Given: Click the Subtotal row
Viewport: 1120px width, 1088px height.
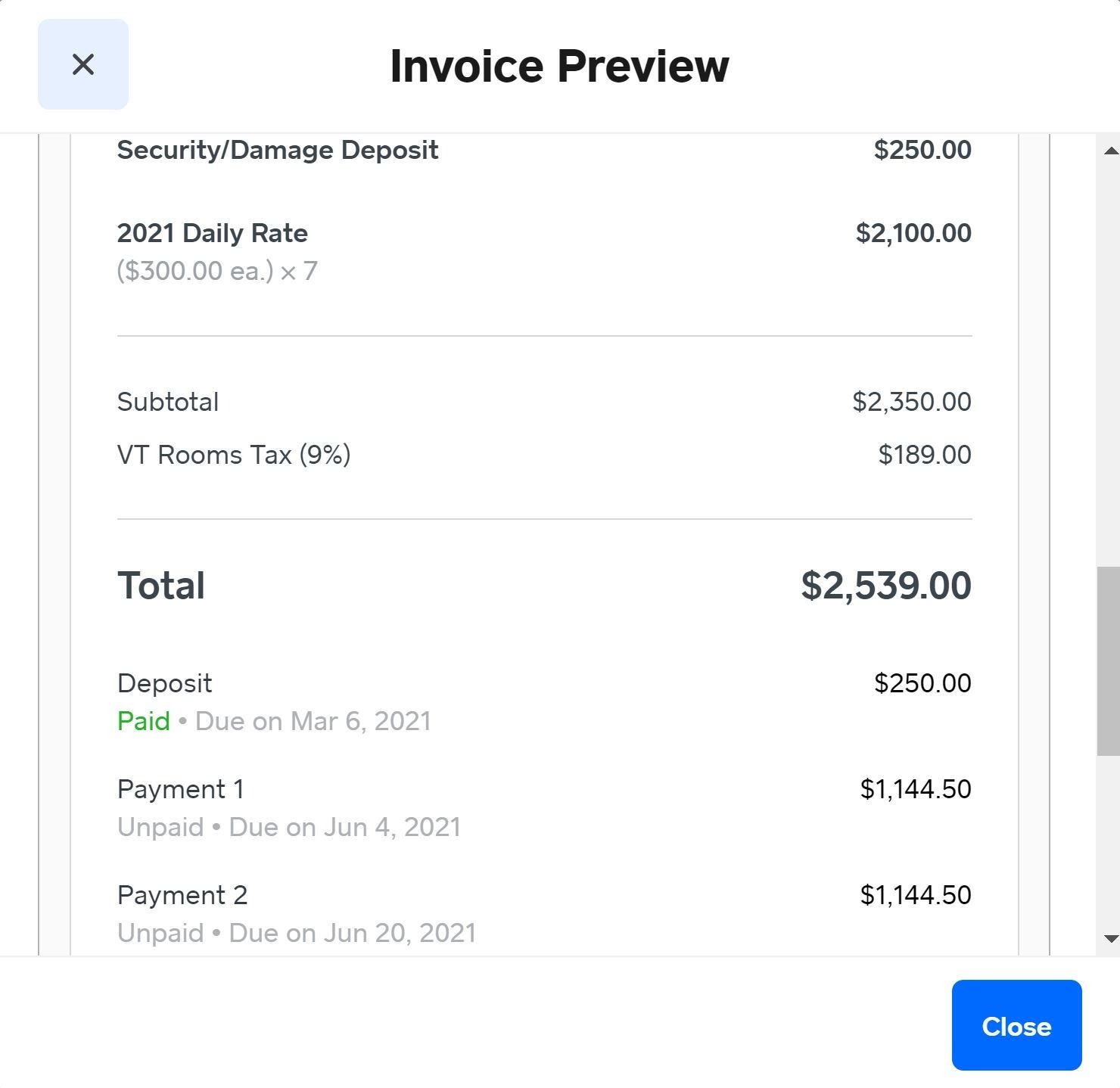Looking at the screenshot, I should tap(167, 401).
